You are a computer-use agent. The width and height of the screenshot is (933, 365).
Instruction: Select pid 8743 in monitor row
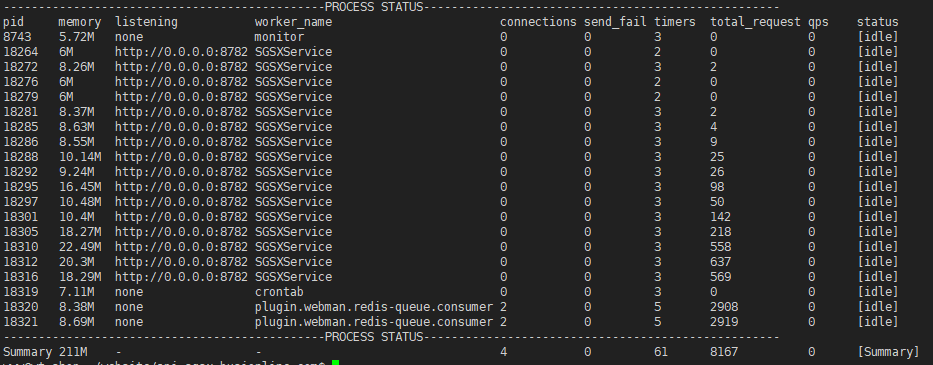tap(17, 37)
